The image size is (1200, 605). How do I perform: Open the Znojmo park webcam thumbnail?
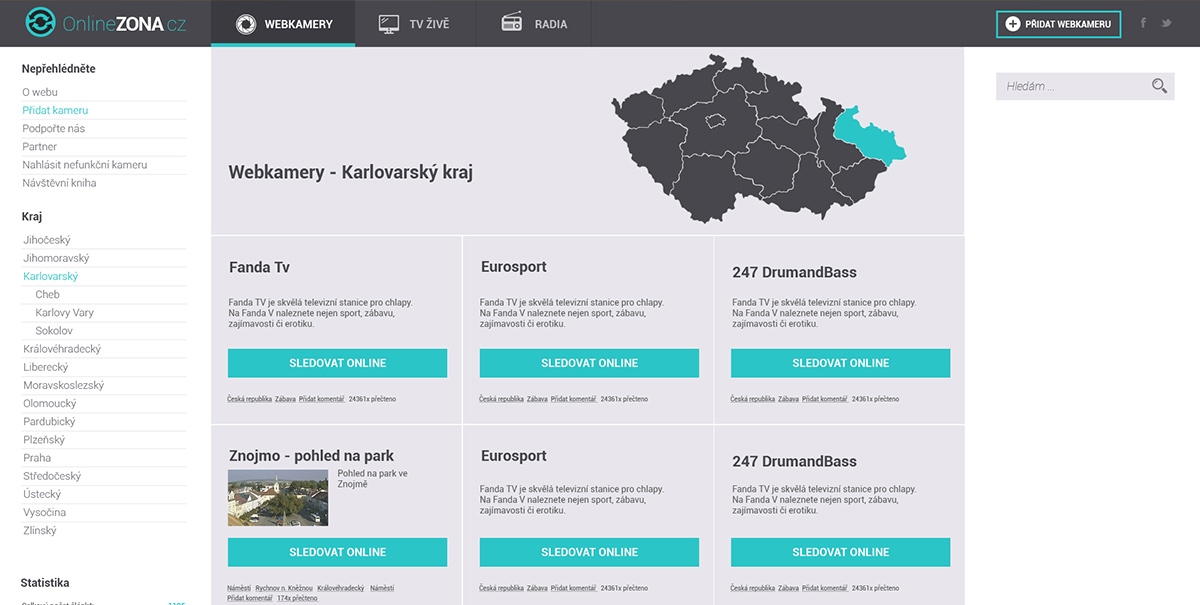tap(278, 497)
